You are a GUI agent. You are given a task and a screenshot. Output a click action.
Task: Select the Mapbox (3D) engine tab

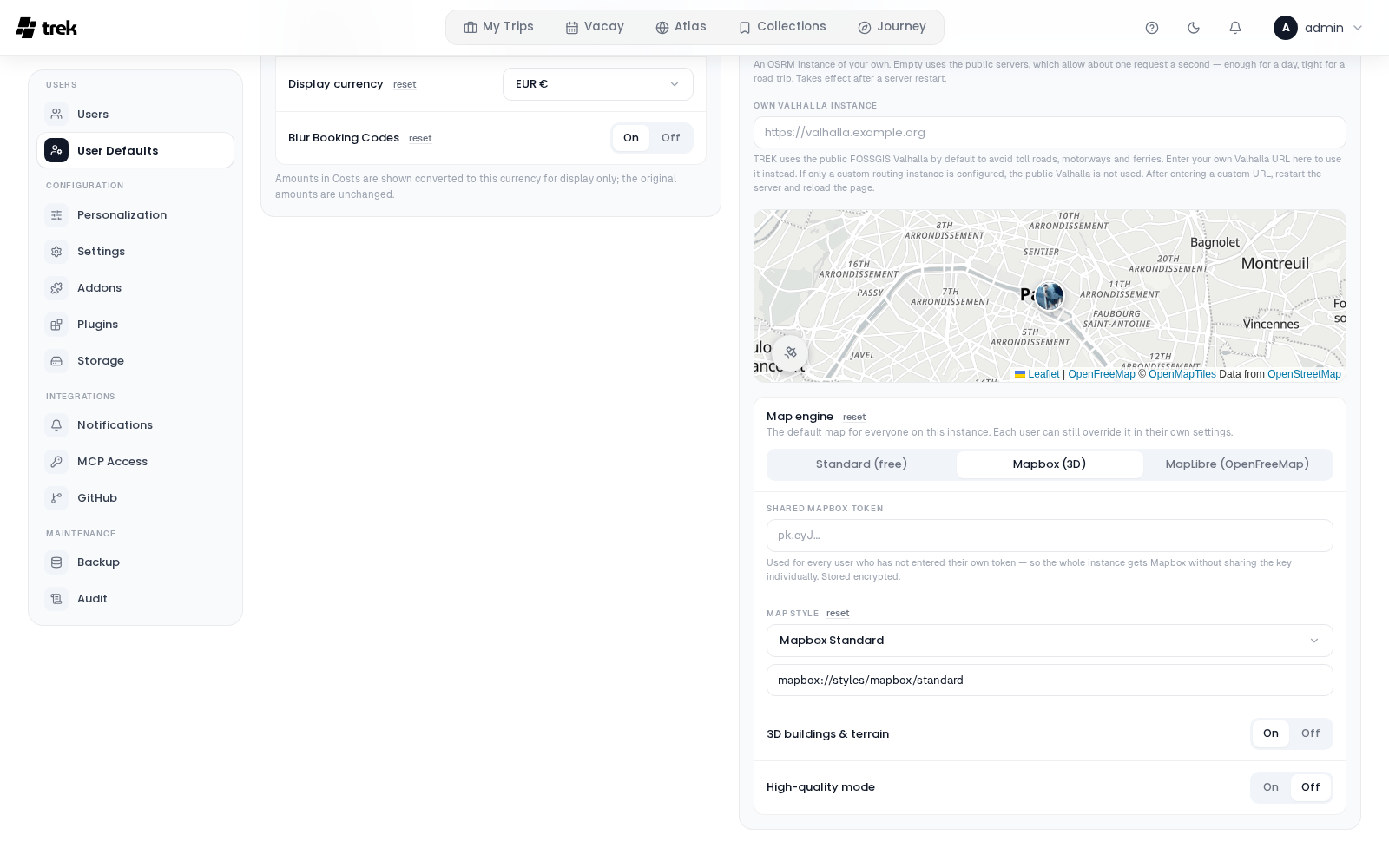point(1050,464)
